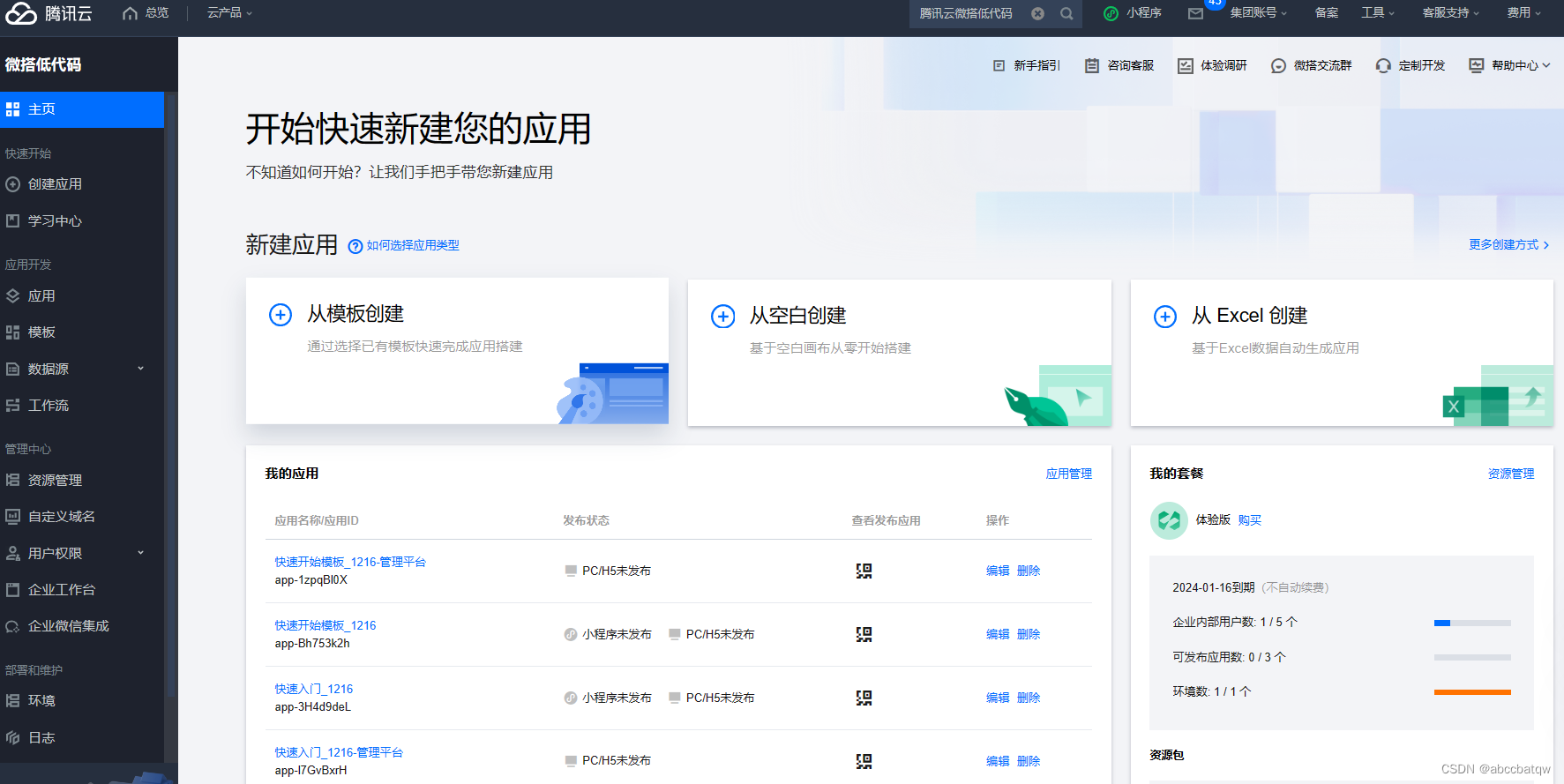
Task: Delete app app-3H4d9deL
Action: coord(1029,698)
